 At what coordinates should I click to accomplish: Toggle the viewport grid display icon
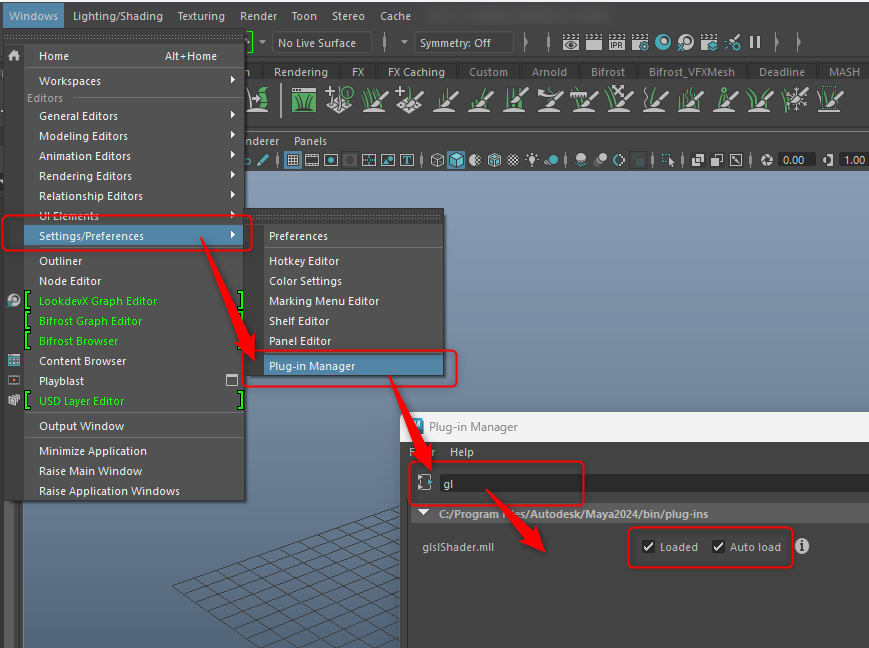click(x=293, y=160)
